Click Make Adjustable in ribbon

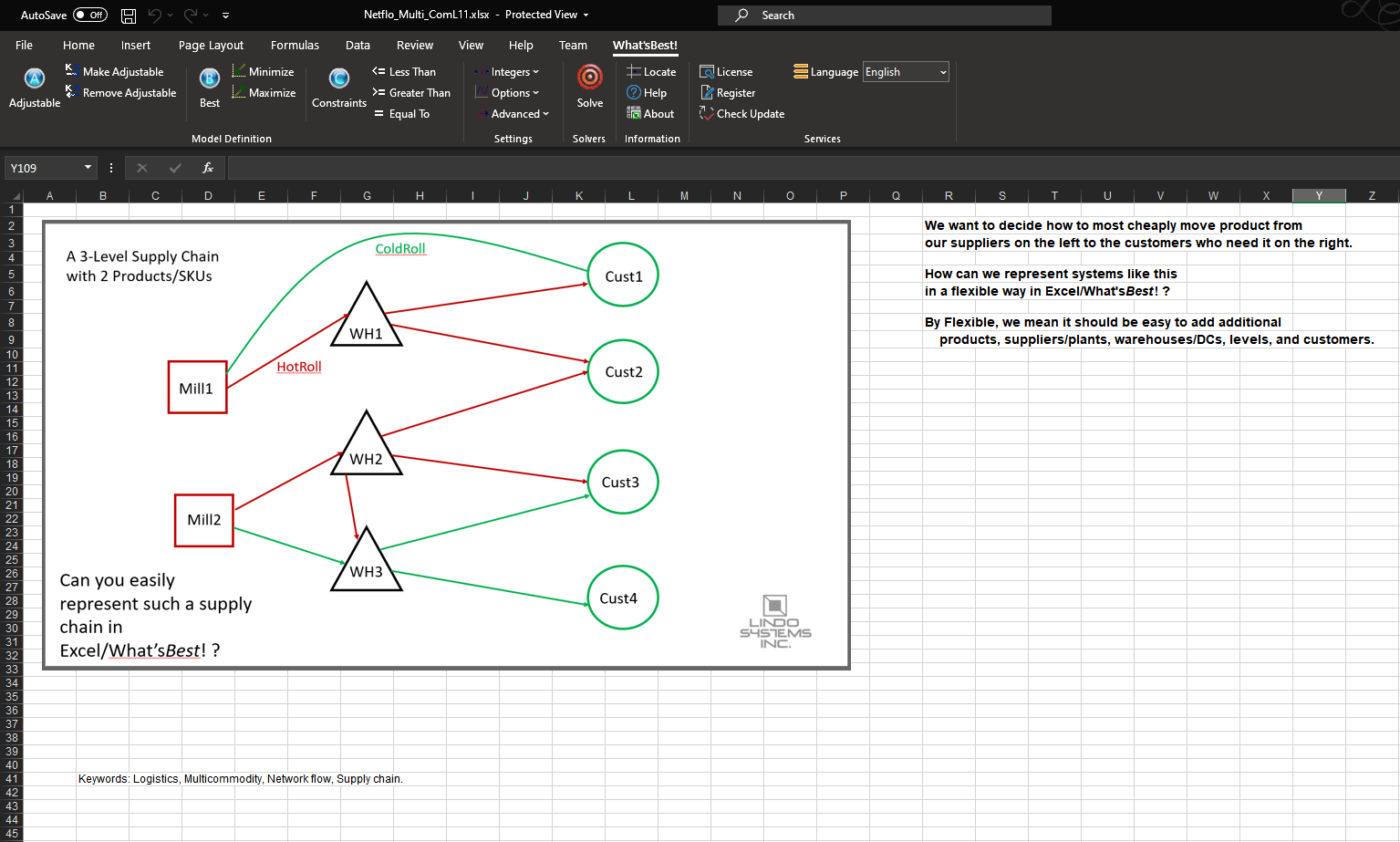[115, 71]
